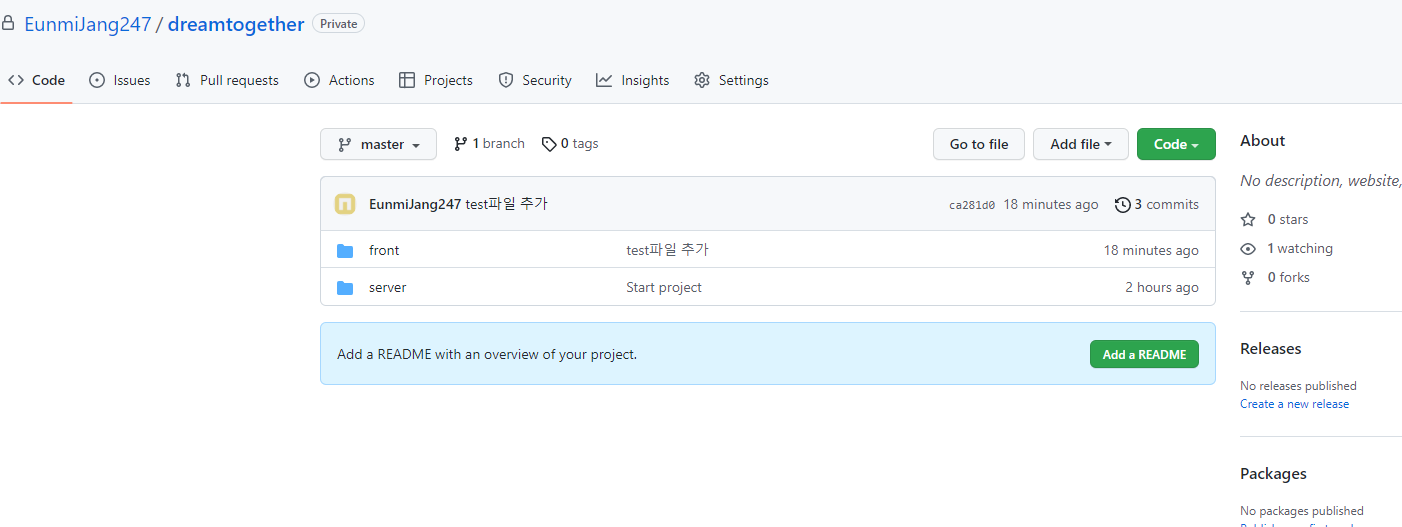Click the front folder icon

[x=345, y=250]
